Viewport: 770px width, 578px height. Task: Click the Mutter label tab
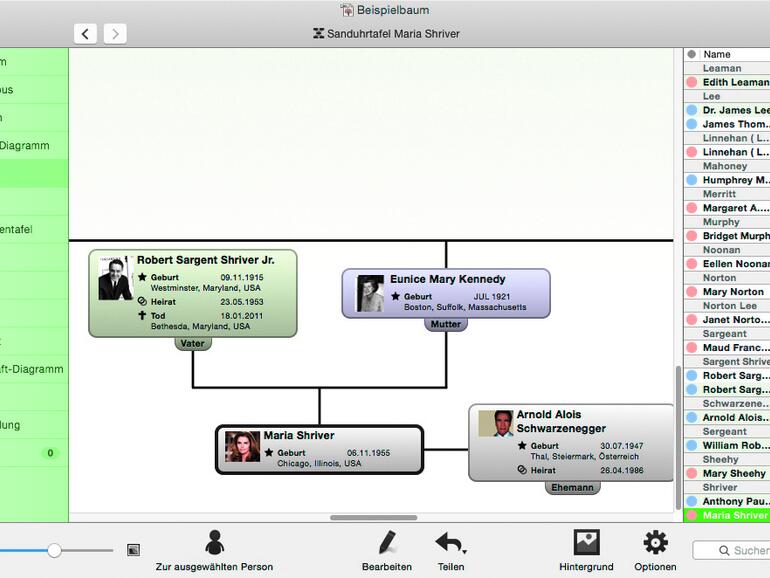click(x=446, y=324)
